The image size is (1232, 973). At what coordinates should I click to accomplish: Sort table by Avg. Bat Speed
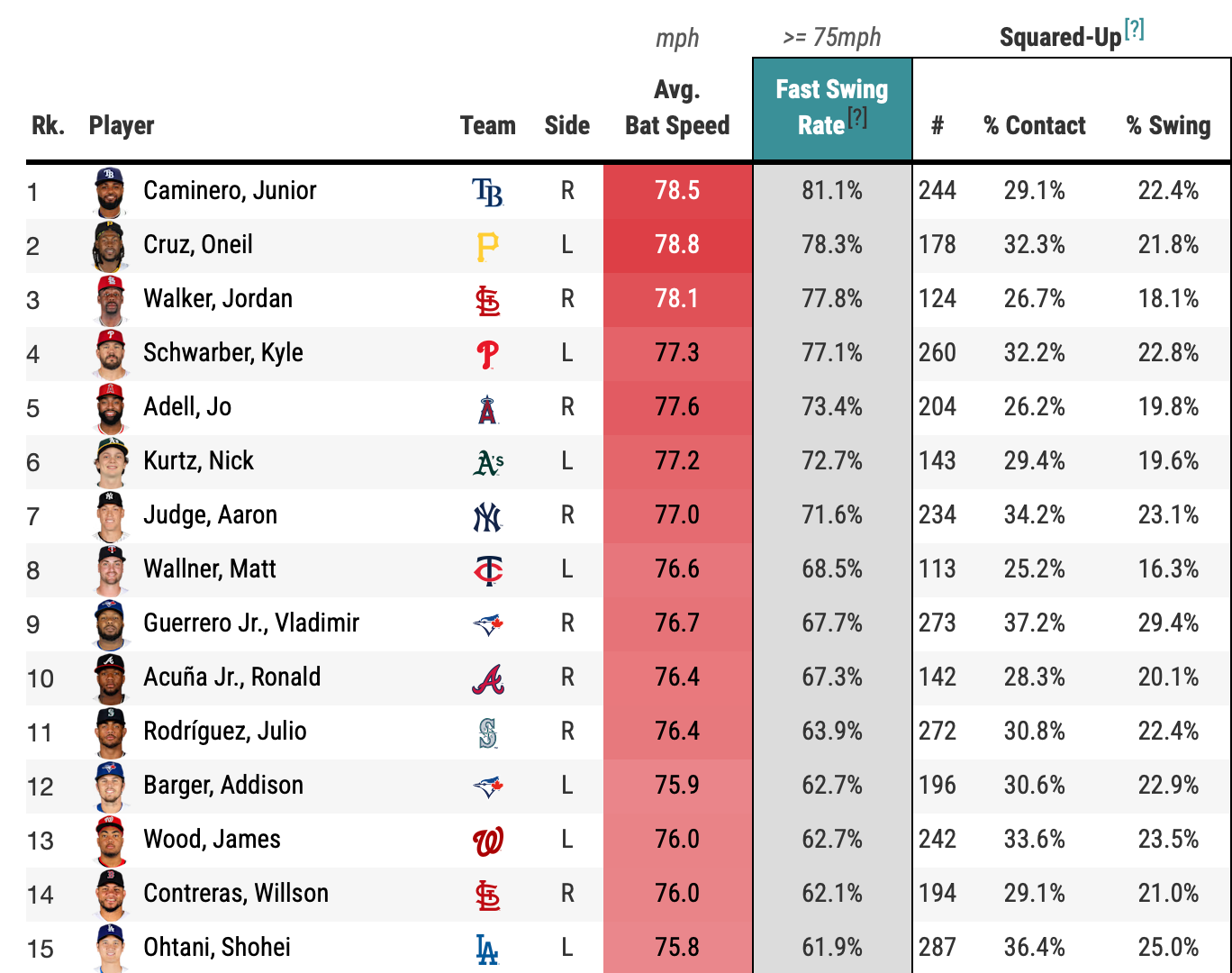pos(677,108)
